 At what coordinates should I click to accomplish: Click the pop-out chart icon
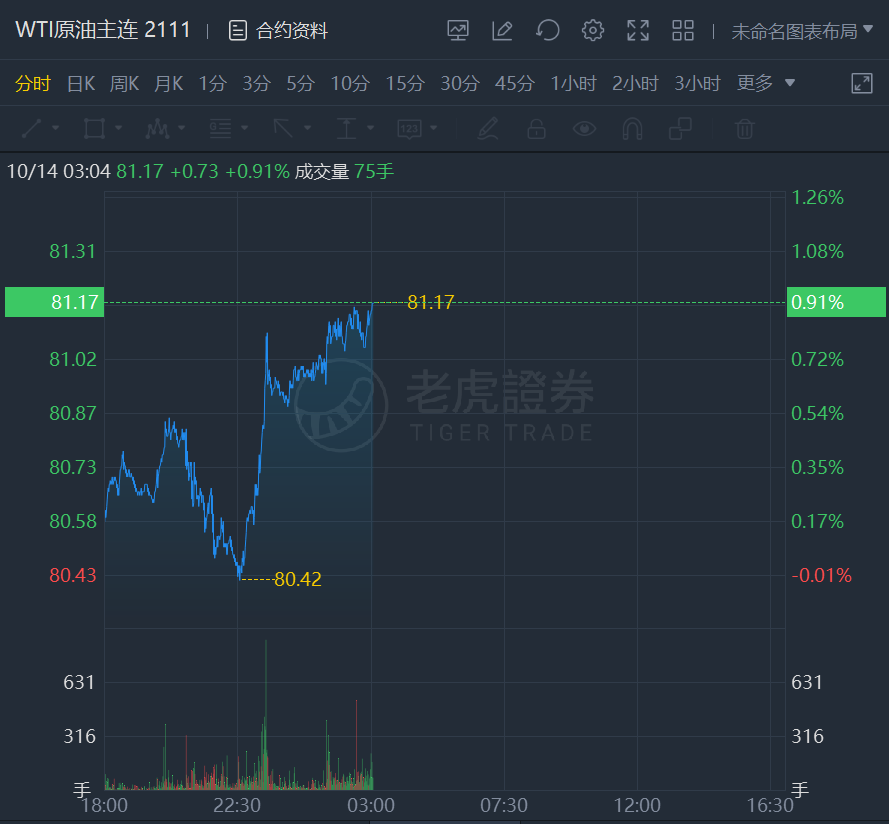coord(862,83)
